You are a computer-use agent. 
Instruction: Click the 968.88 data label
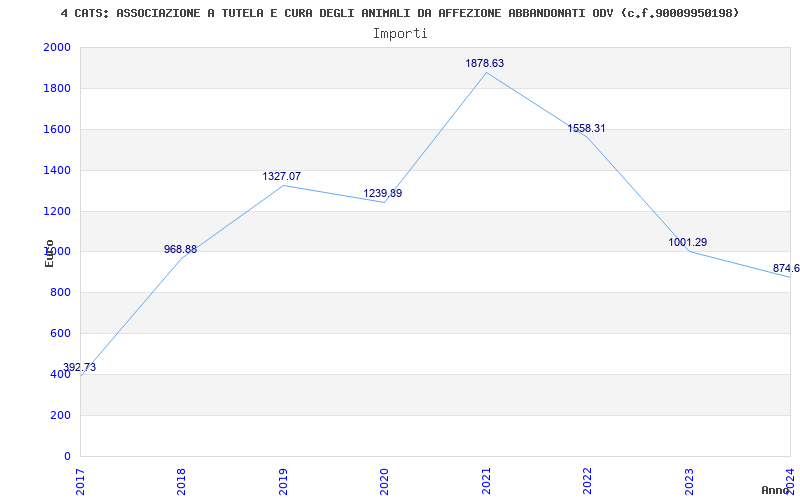180,249
